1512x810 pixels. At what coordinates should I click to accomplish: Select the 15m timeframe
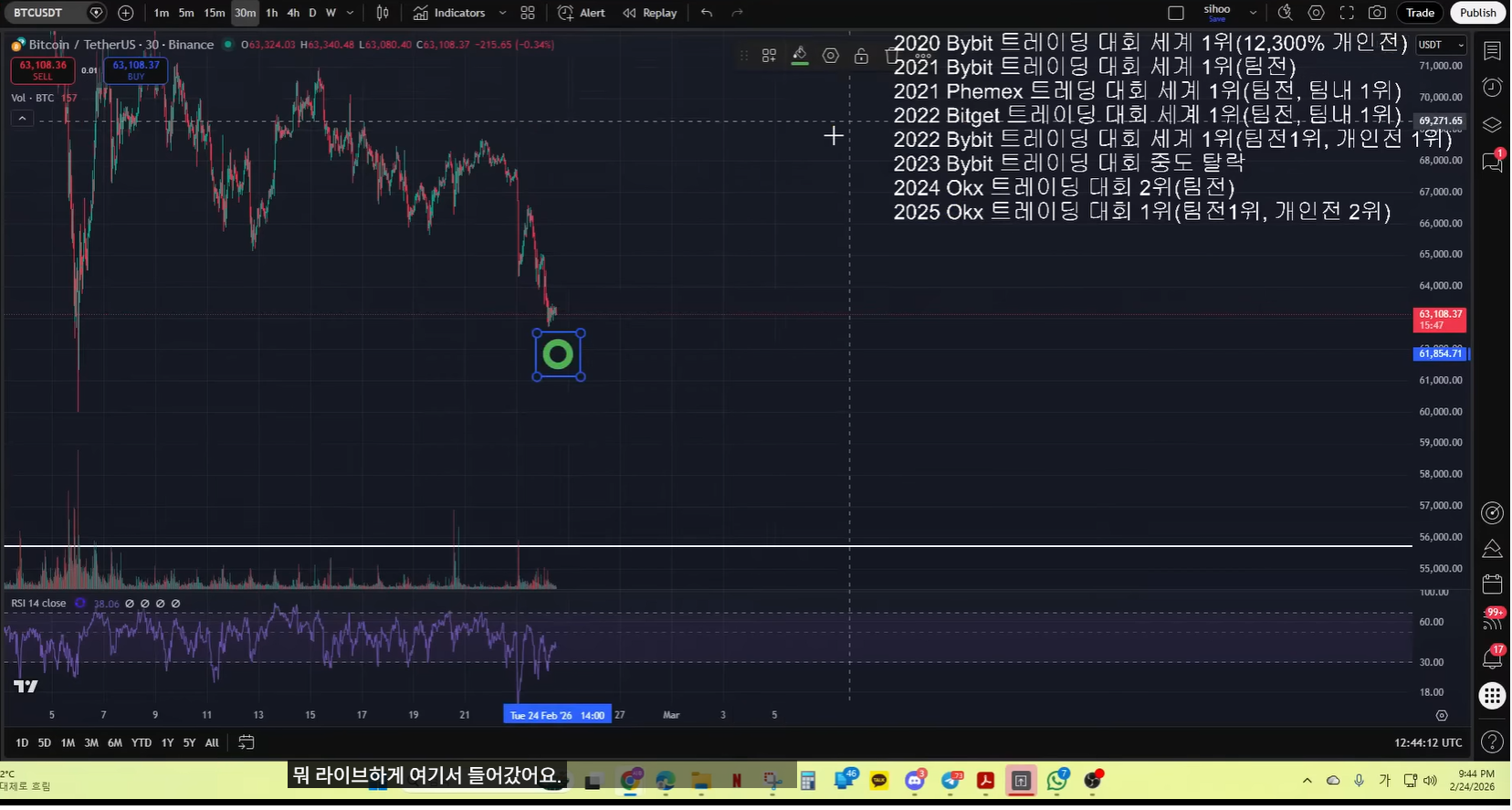point(215,13)
